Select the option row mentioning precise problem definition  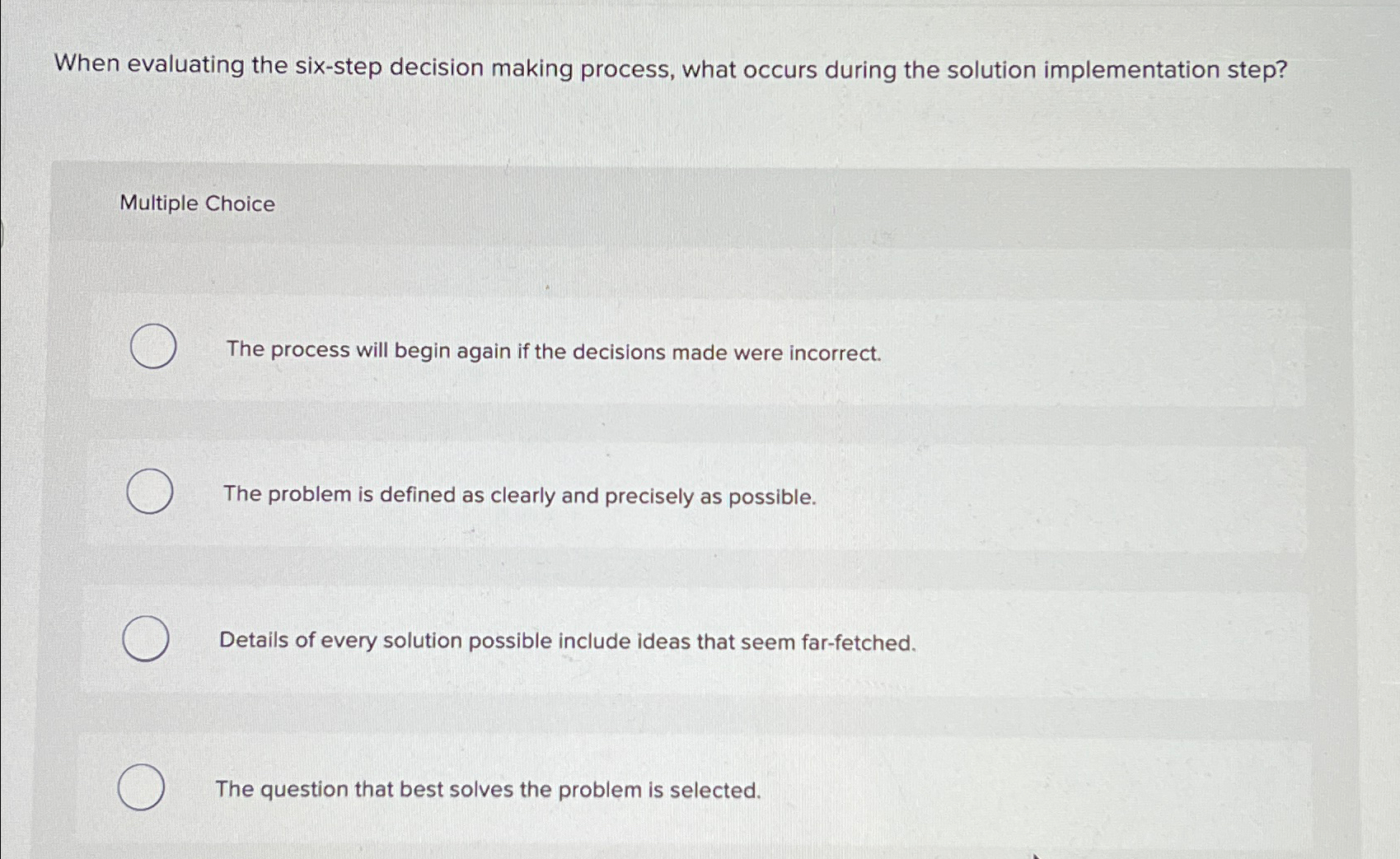point(517,494)
